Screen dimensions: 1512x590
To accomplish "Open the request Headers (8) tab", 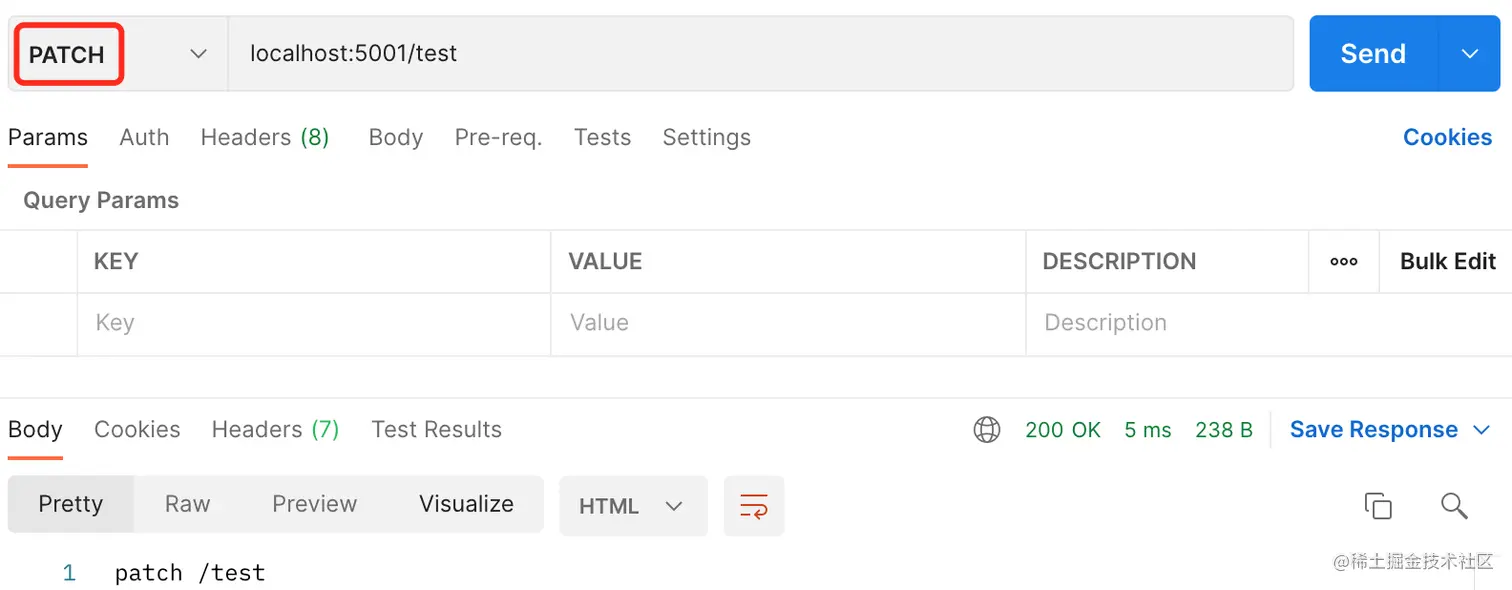I will pos(264,138).
